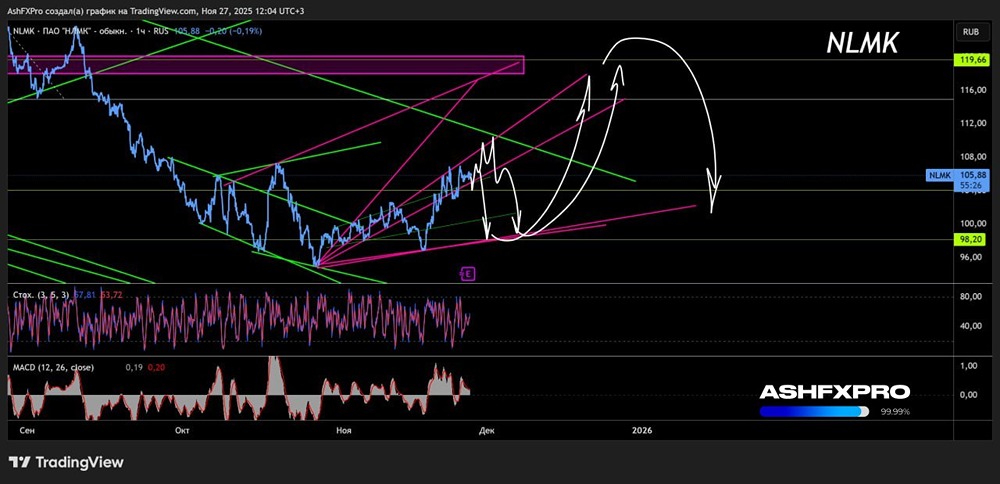The width and height of the screenshot is (1000, 484).
Task: Select the MACD (12, 26, close) legend
Action: click(x=54, y=367)
